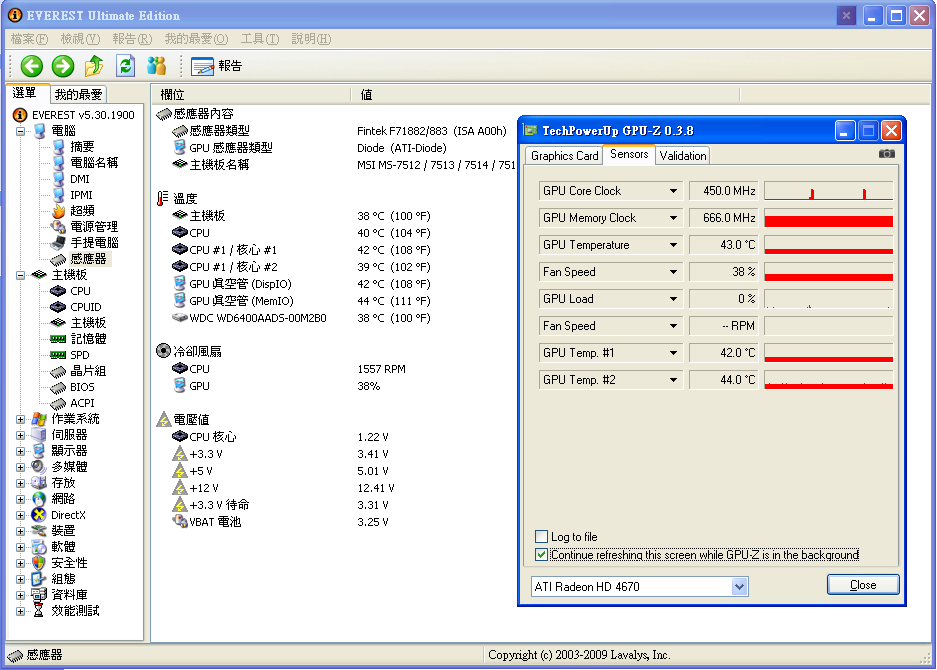Enable the Log to file checkbox
Screen dimensions: 937x670
pyautogui.click(x=541, y=536)
